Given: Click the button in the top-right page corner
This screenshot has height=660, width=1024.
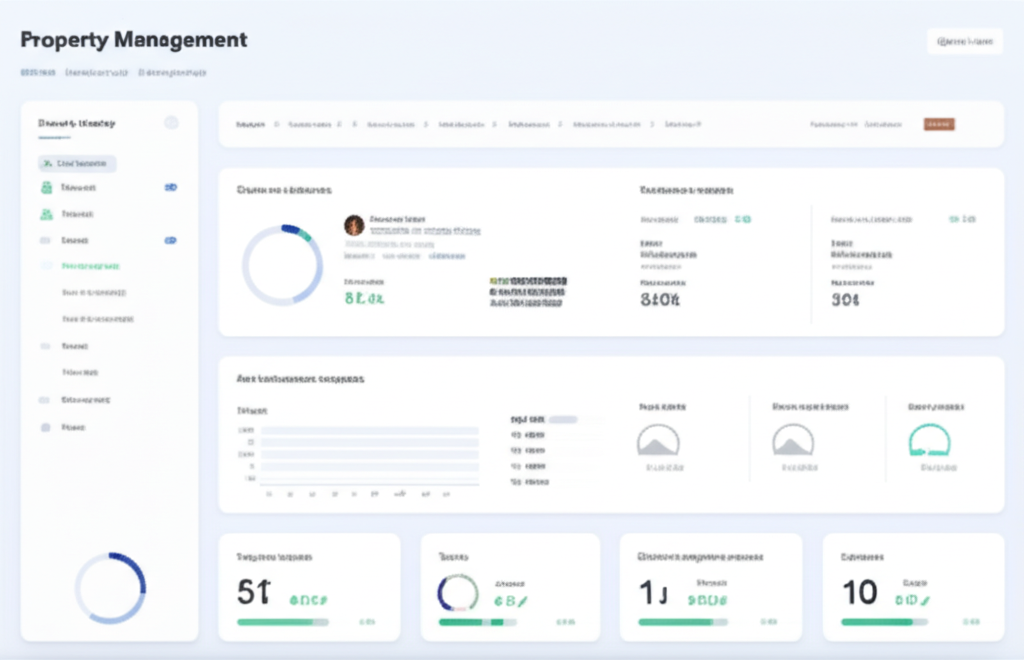Looking at the screenshot, I should click(x=964, y=41).
